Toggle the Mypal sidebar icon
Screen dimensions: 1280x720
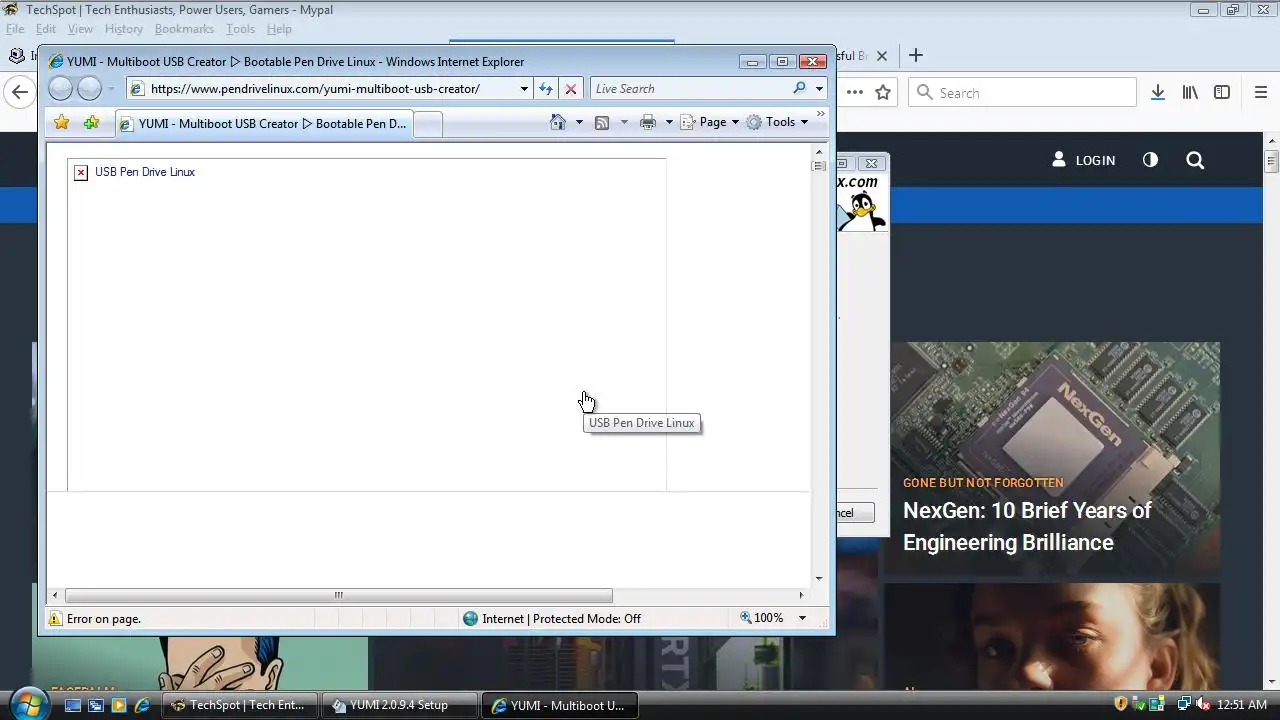coord(1222,92)
